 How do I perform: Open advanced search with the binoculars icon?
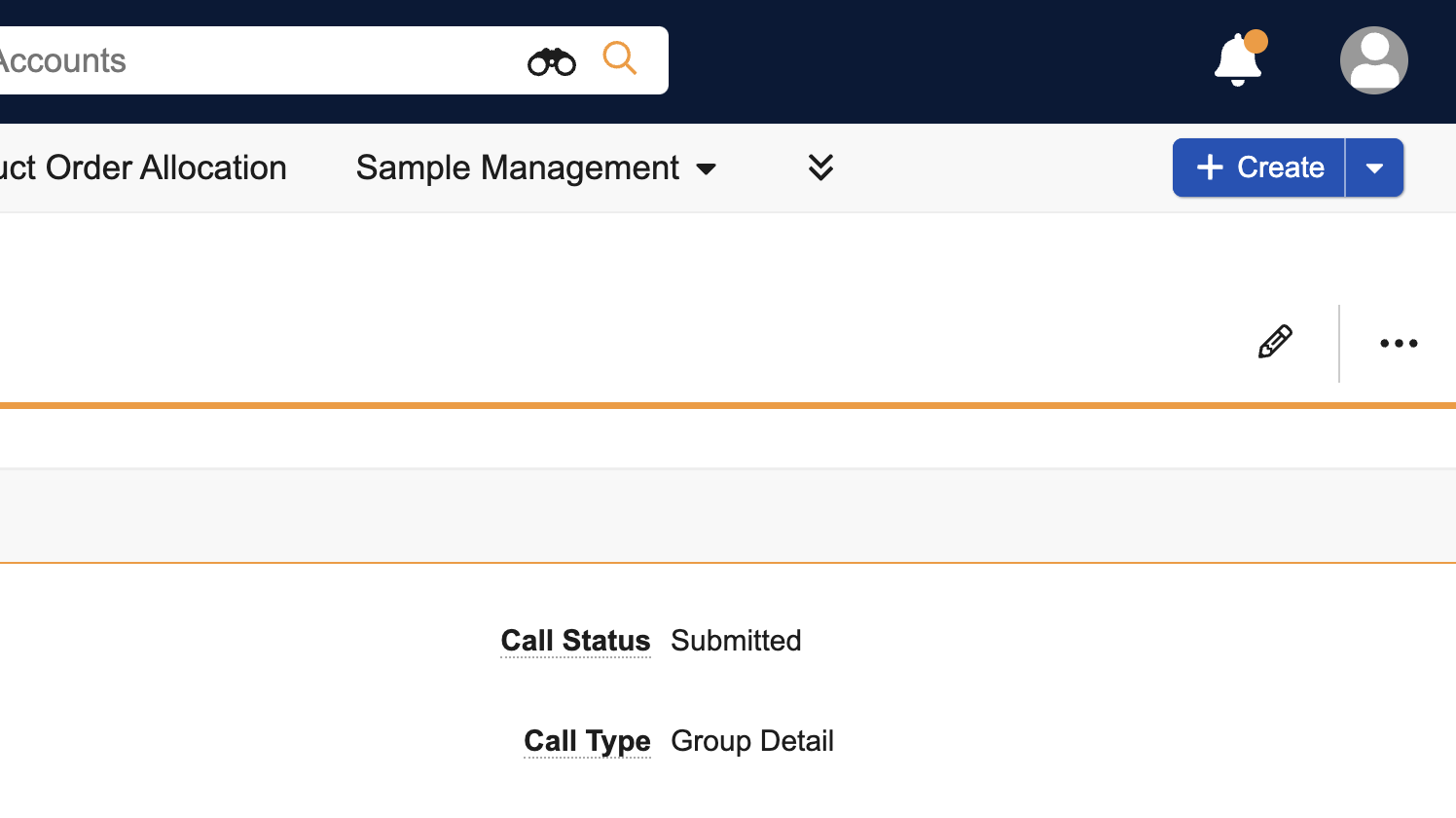pos(552,61)
